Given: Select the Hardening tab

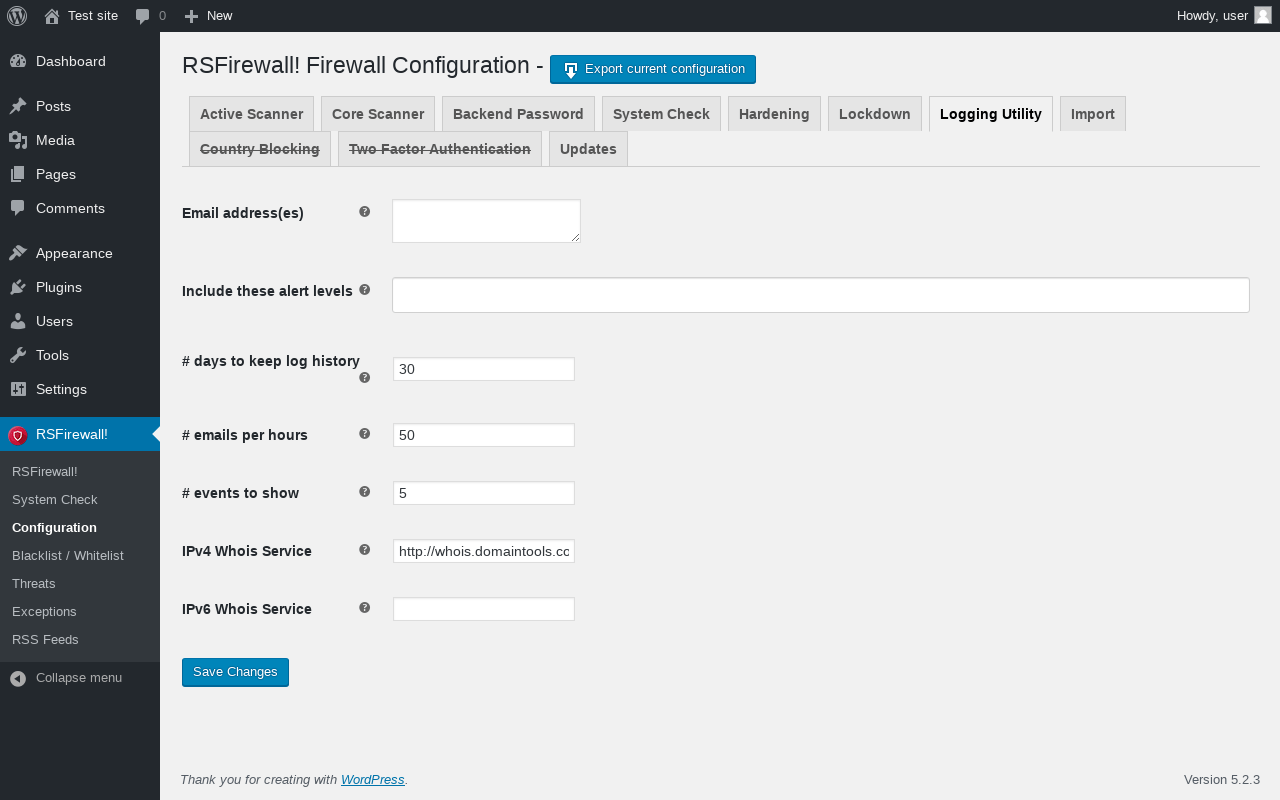Looking at the screenshot, I should click(x=774, y=114).
